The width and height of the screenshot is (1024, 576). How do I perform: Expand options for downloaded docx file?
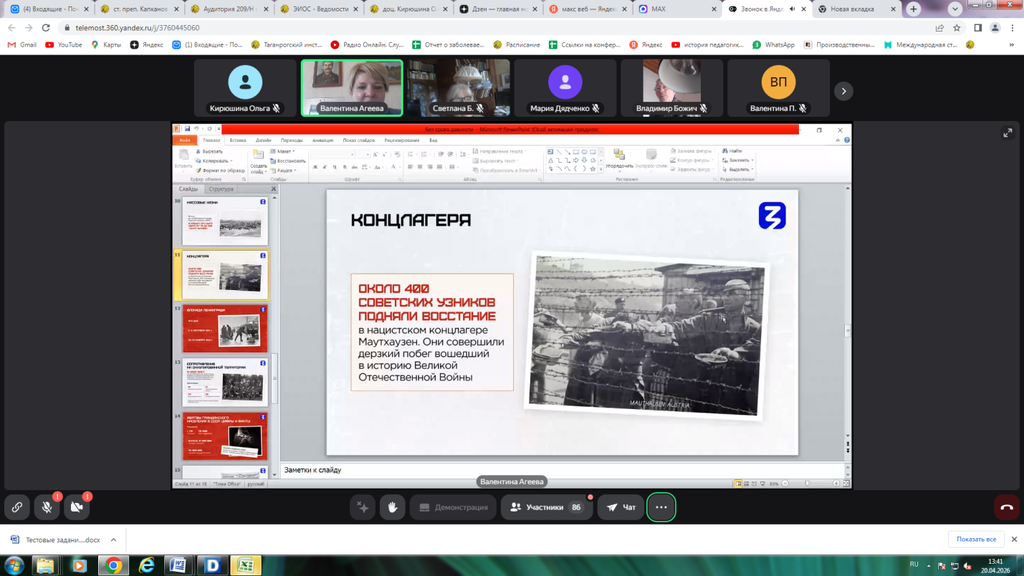point(114,540)
